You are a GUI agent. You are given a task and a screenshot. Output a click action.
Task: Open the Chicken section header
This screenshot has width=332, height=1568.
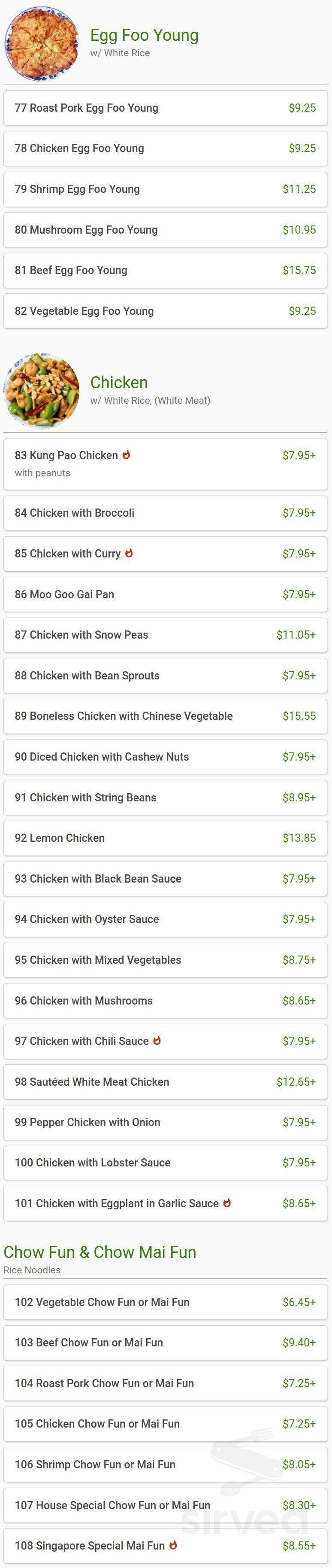pos(118,383)
